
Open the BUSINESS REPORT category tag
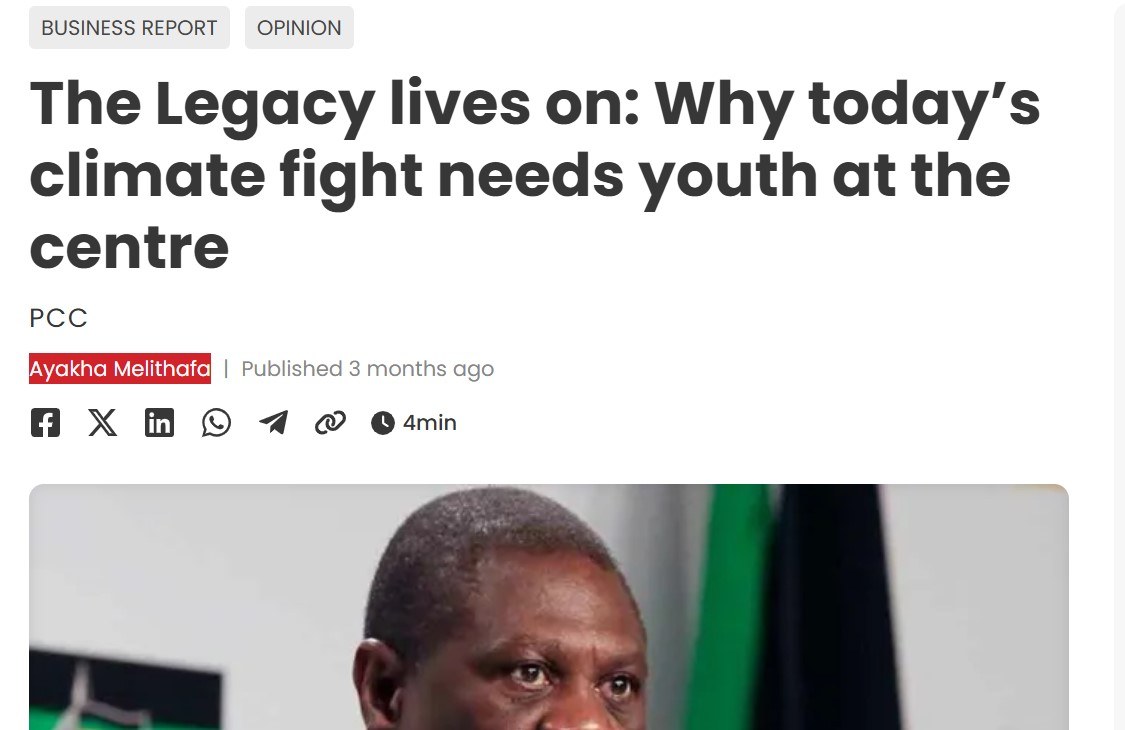click(x=129, y=28)
